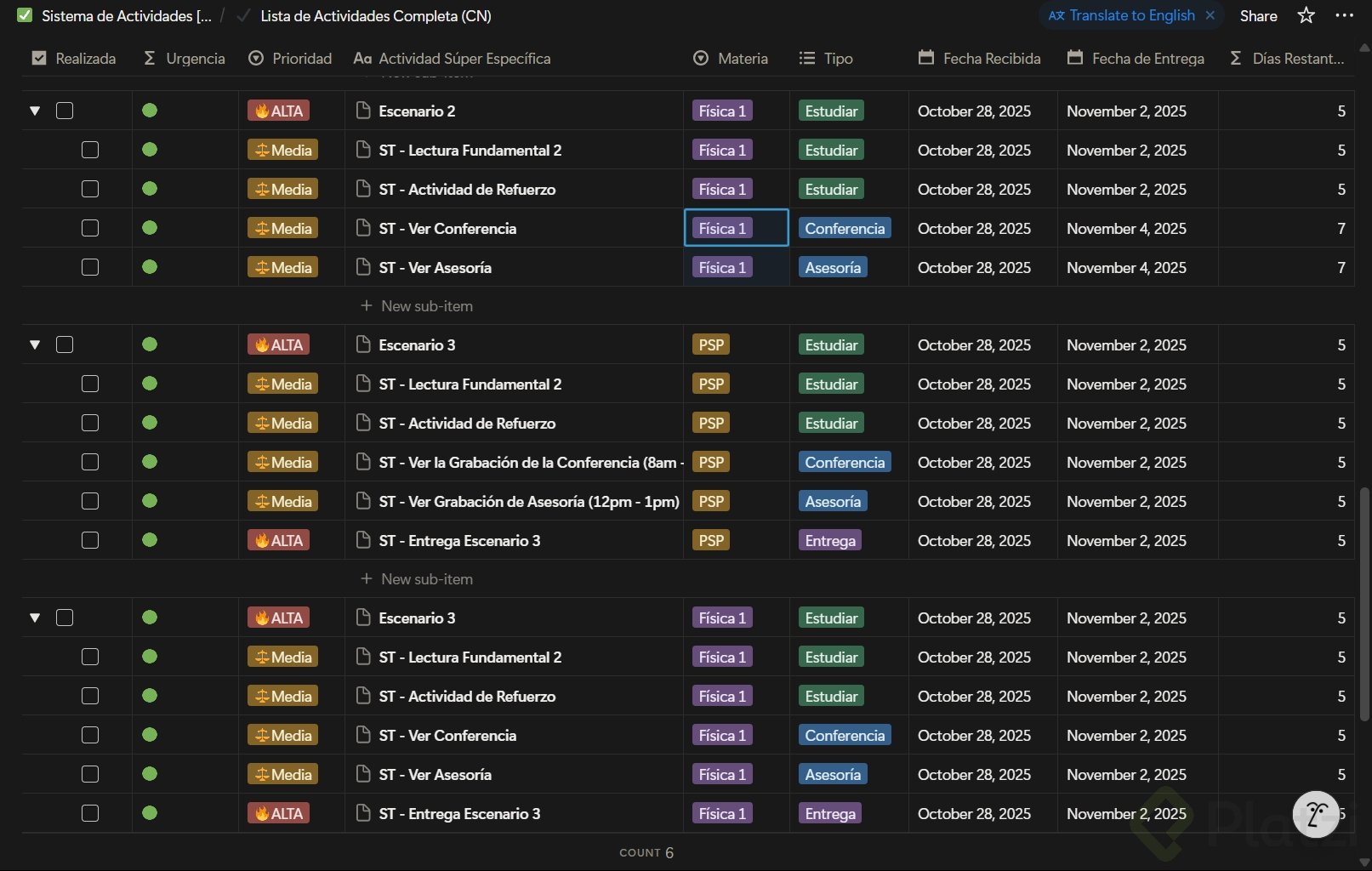Add New sub-item under PSP Escenario 3
Viewport: 1372px width, 871px height.
click(417, 579)
